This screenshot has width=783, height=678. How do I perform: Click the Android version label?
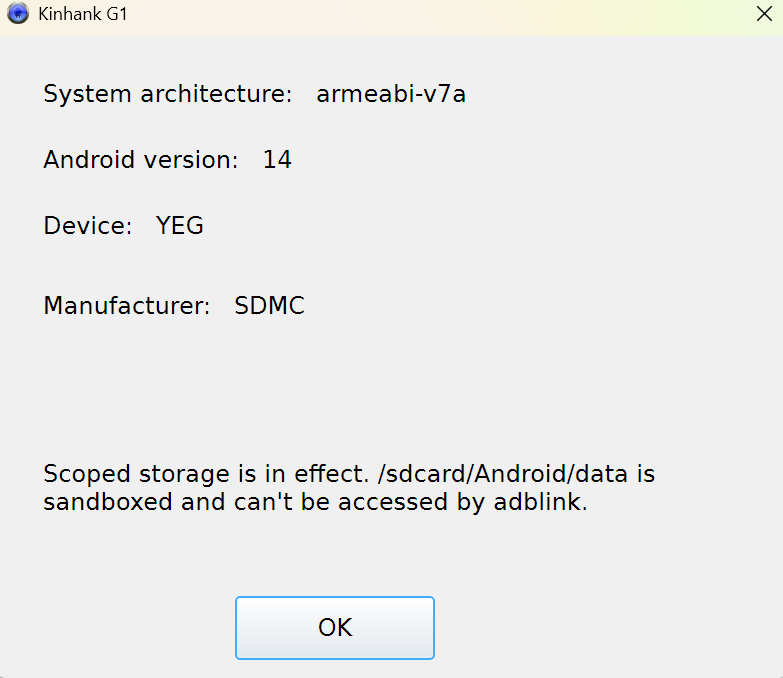click(x=140, y=159)
